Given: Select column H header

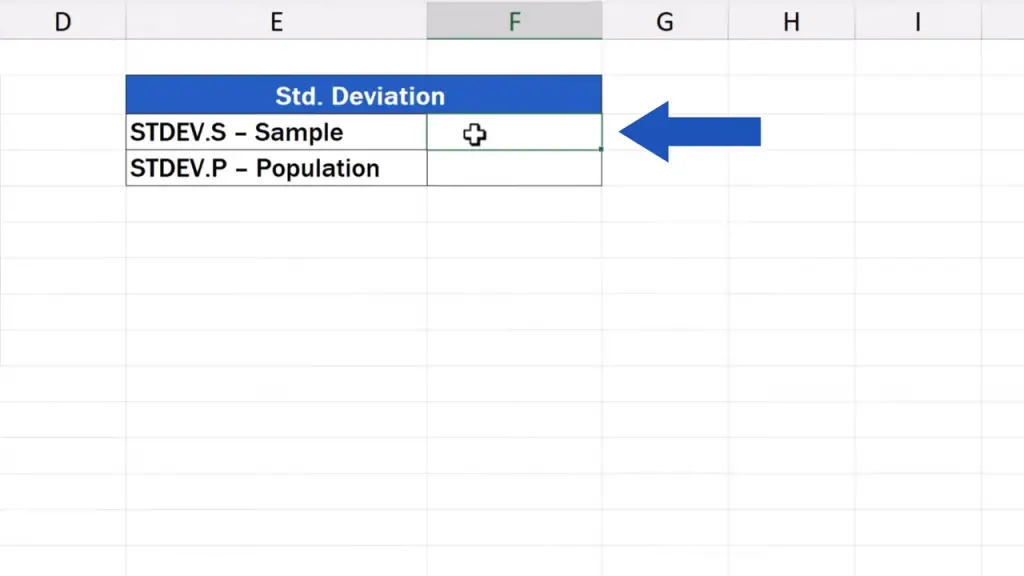Looking at the screenshot, I should click(x=791, y=21).
